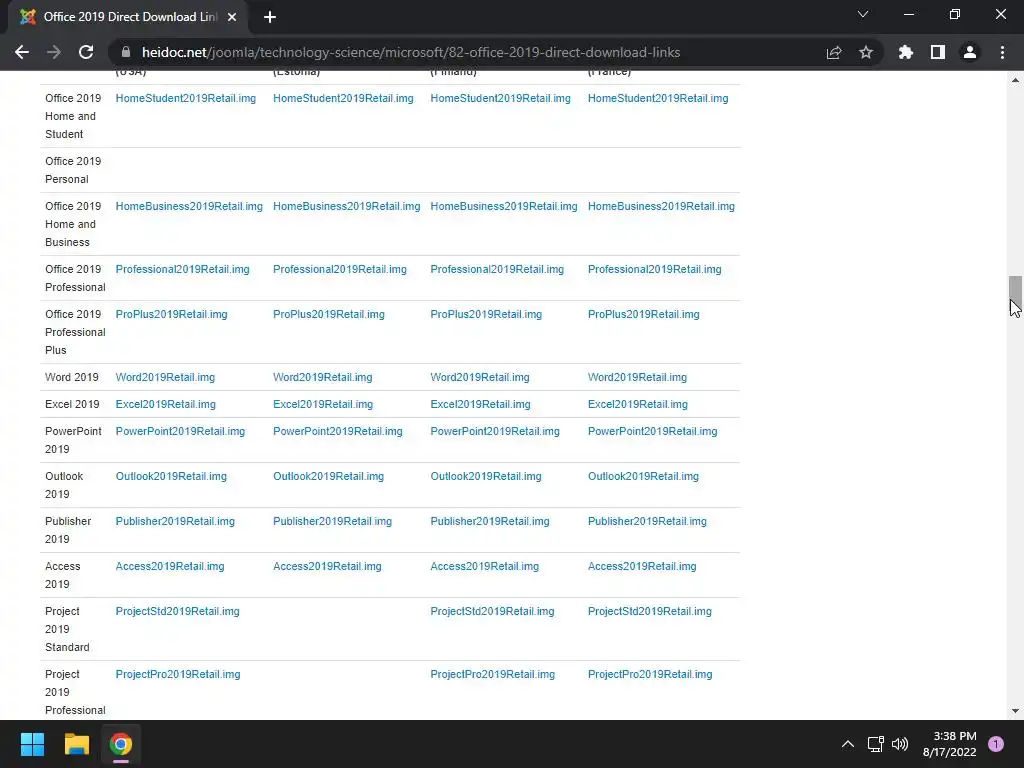Reload the heidoc.net page
Viewport: 1024px width, 768px height.
pyautogui.click(x=86, y=52)
